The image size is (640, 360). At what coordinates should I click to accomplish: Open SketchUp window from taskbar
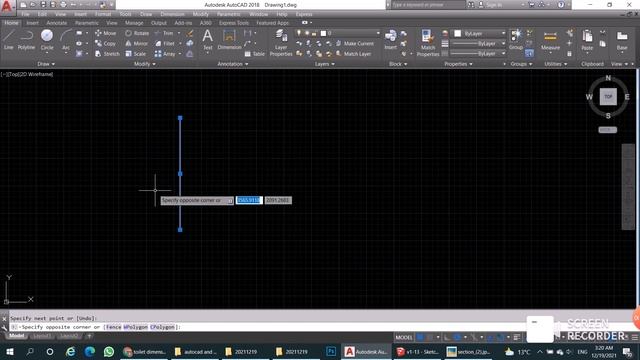click(417, 351)
